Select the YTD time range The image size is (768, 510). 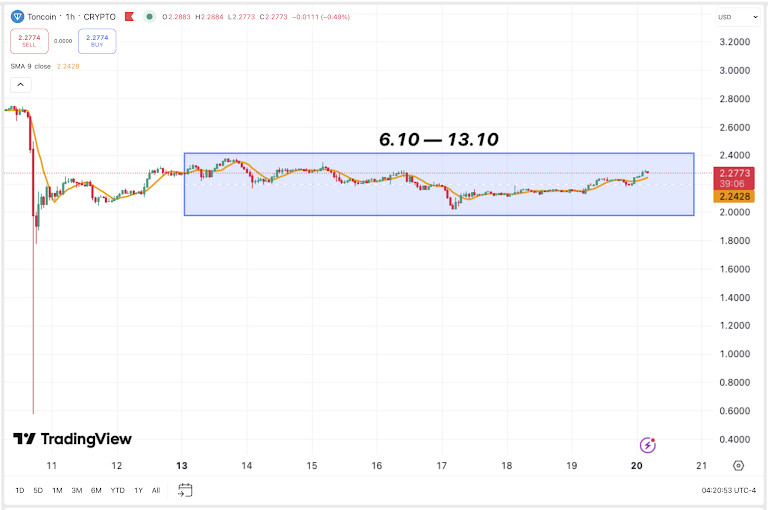pos(118,490)
